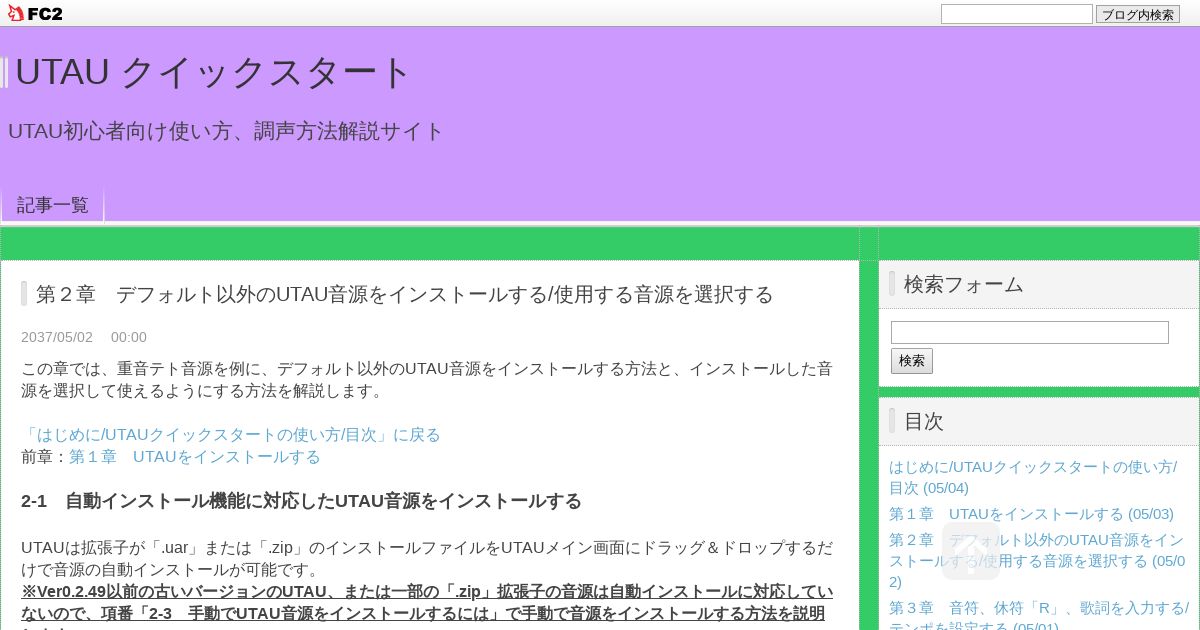Click the 検索フォーム sidebar heading

coord(963,284)
